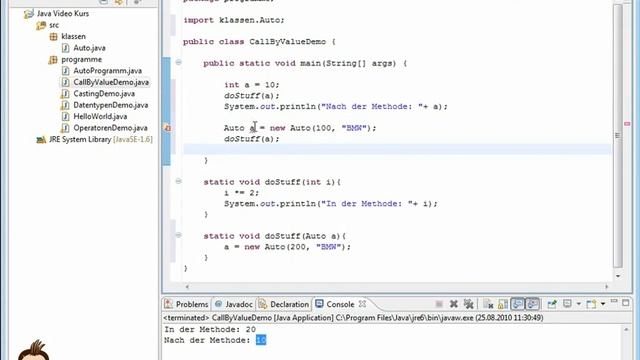Image resolution: width=640 pixels, height=360 pixels.
Task: Select CallByValueDemo.java in the tree
Action: (x=111, y=82)
